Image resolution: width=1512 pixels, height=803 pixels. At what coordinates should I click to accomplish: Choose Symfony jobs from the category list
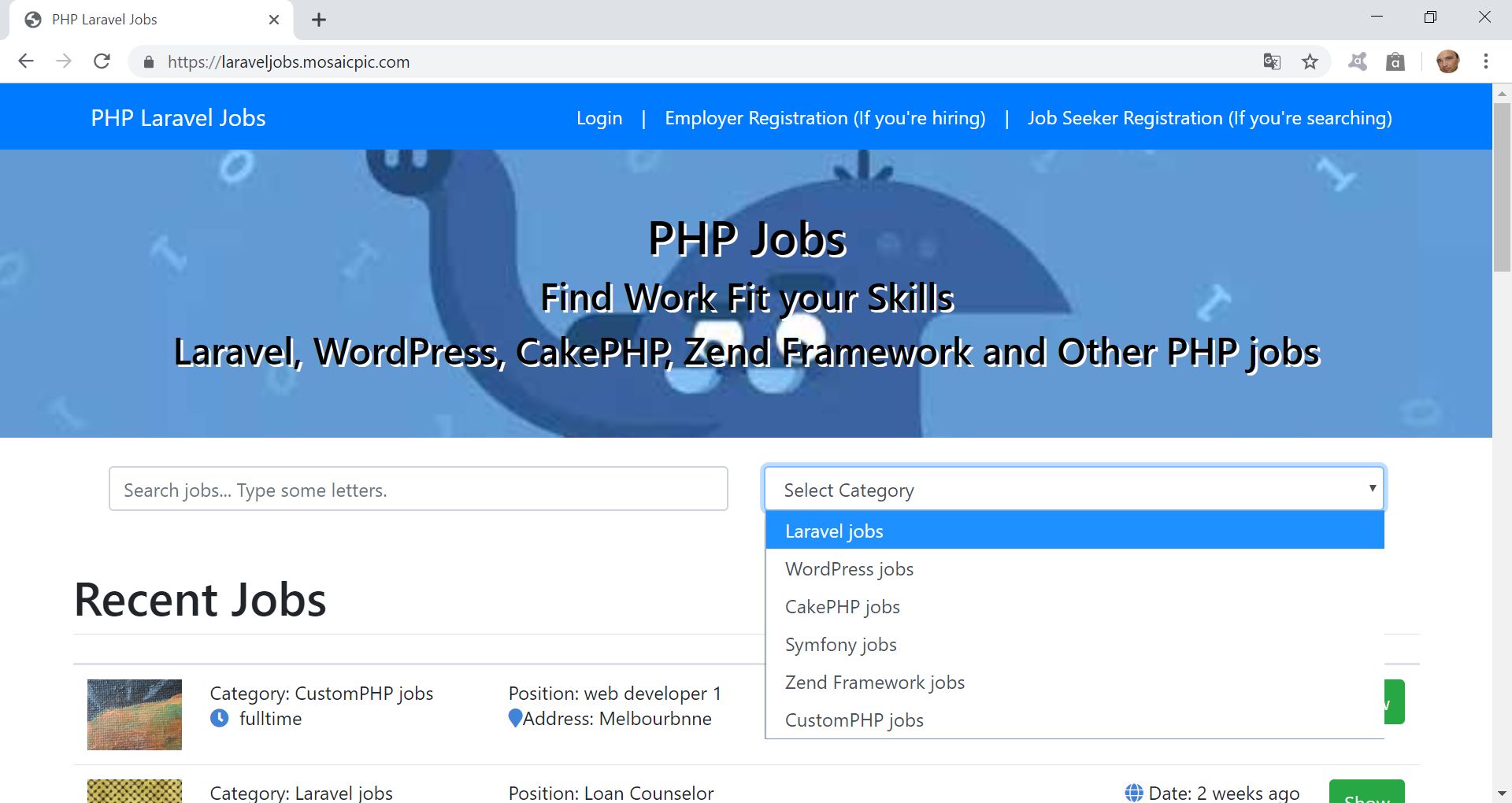(x=1074, y=644)
